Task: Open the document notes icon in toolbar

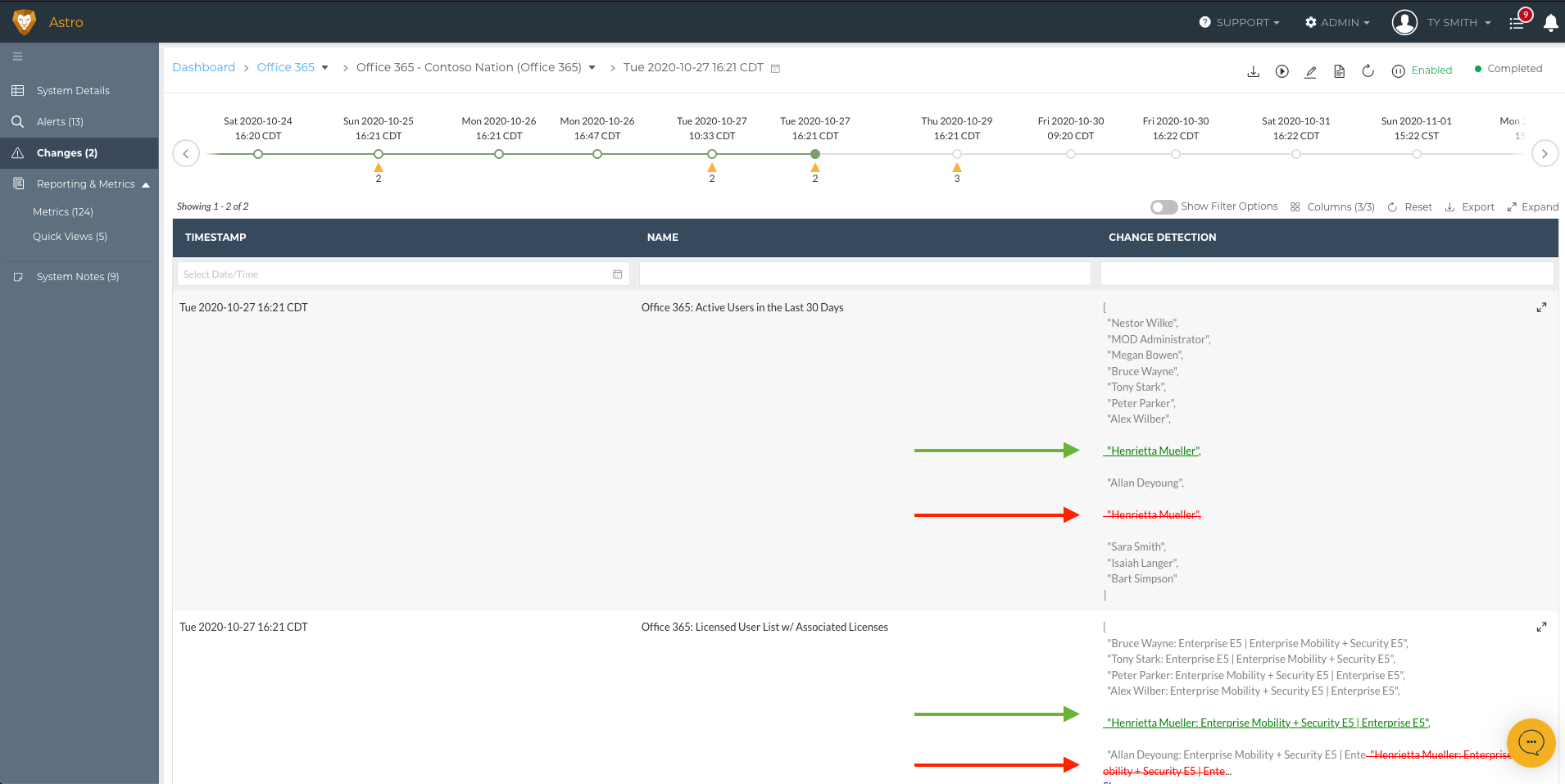Action: 1339,71
